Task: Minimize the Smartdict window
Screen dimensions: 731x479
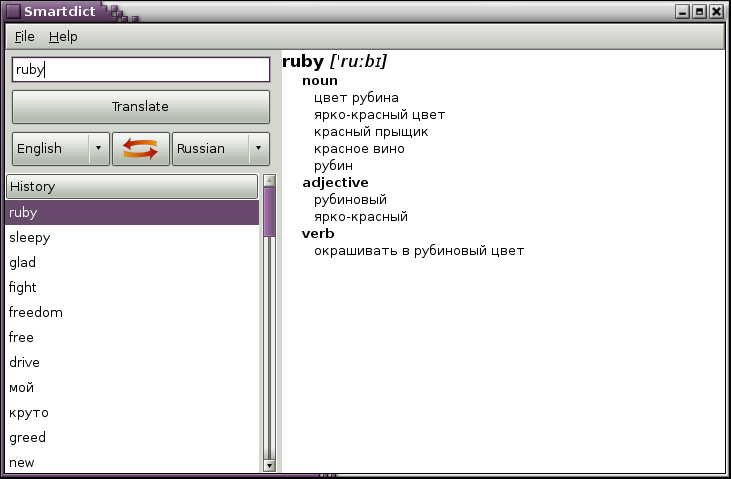Action: pos(683,11)
